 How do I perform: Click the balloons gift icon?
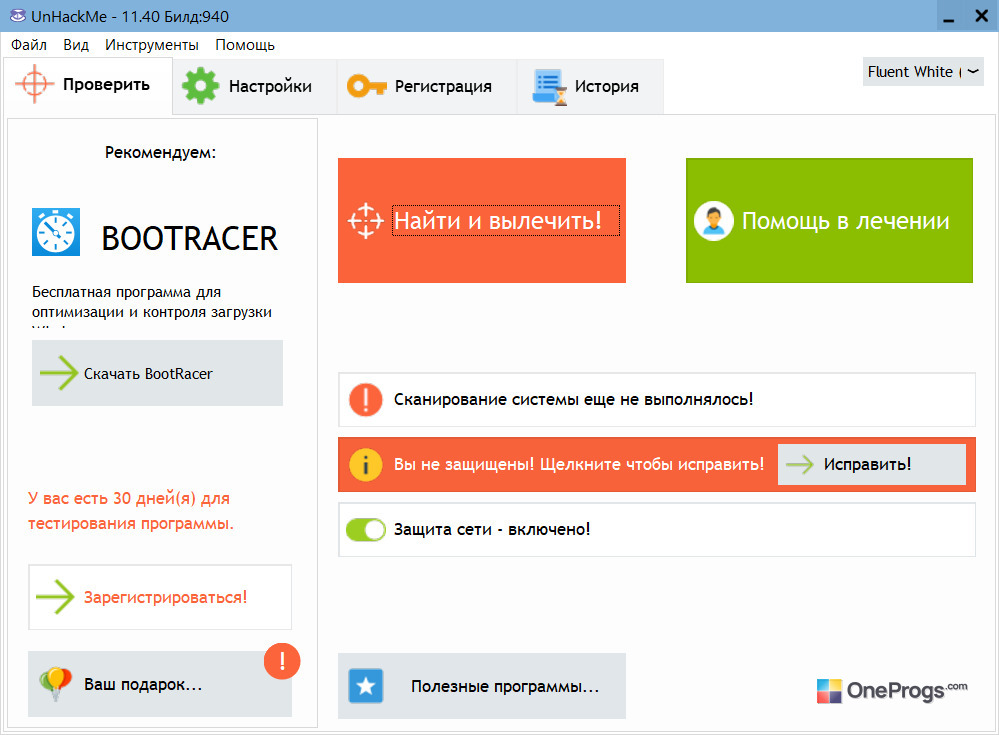(55, 684)
